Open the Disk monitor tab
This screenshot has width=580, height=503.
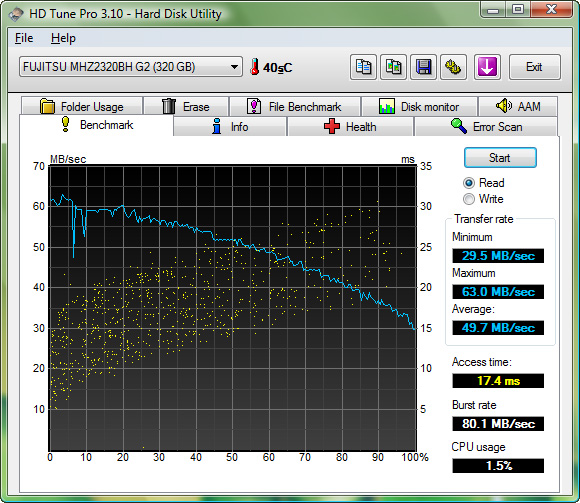click(x=419, y=107)
